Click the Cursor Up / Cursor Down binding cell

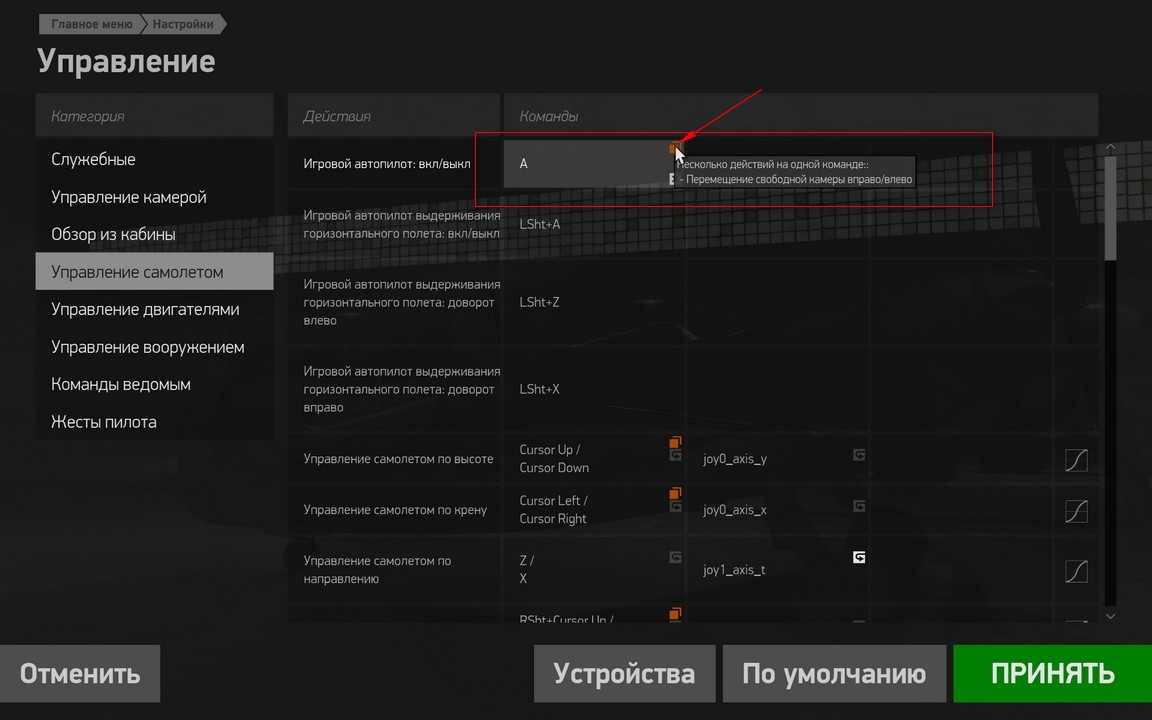(x=594, y=458)
